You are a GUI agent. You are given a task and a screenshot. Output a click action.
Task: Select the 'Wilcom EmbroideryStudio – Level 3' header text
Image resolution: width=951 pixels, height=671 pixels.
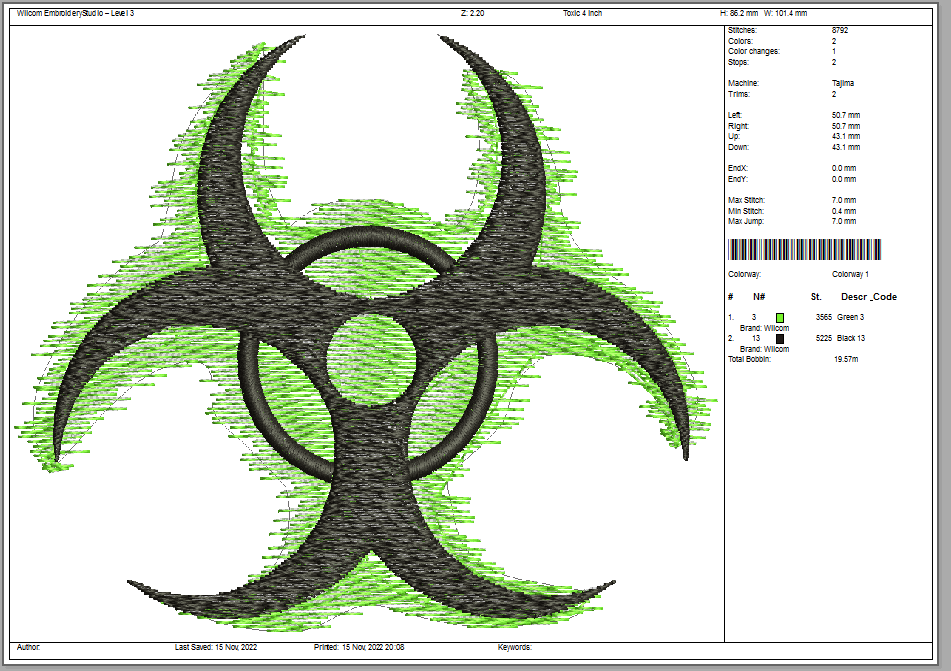coord(76,13)
